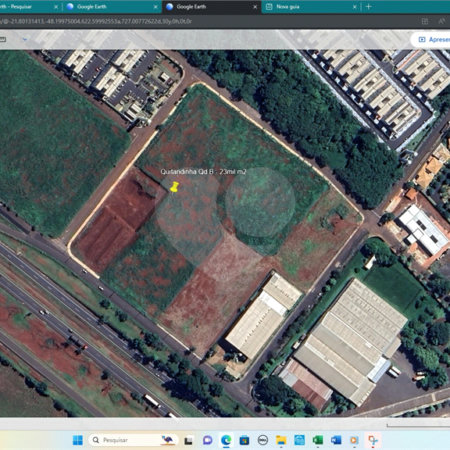Click the Apresentar button
Image resolution: width=450 pixels, height=450 pixels.
[x=432, y=40]
